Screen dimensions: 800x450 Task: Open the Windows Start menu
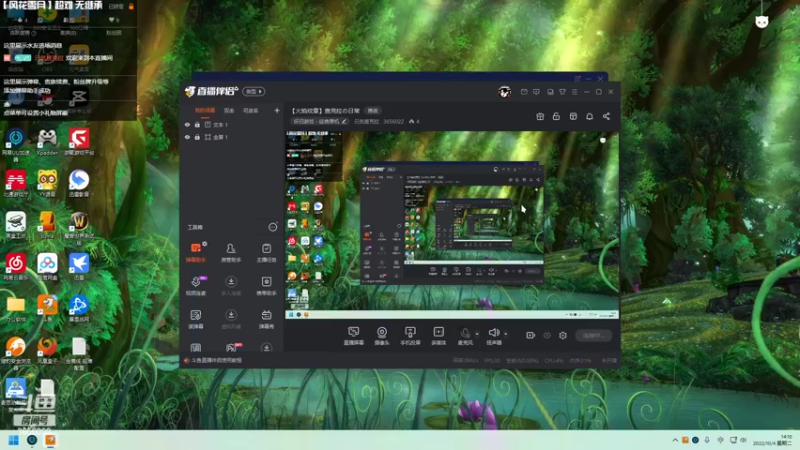(x=14, y=440)
